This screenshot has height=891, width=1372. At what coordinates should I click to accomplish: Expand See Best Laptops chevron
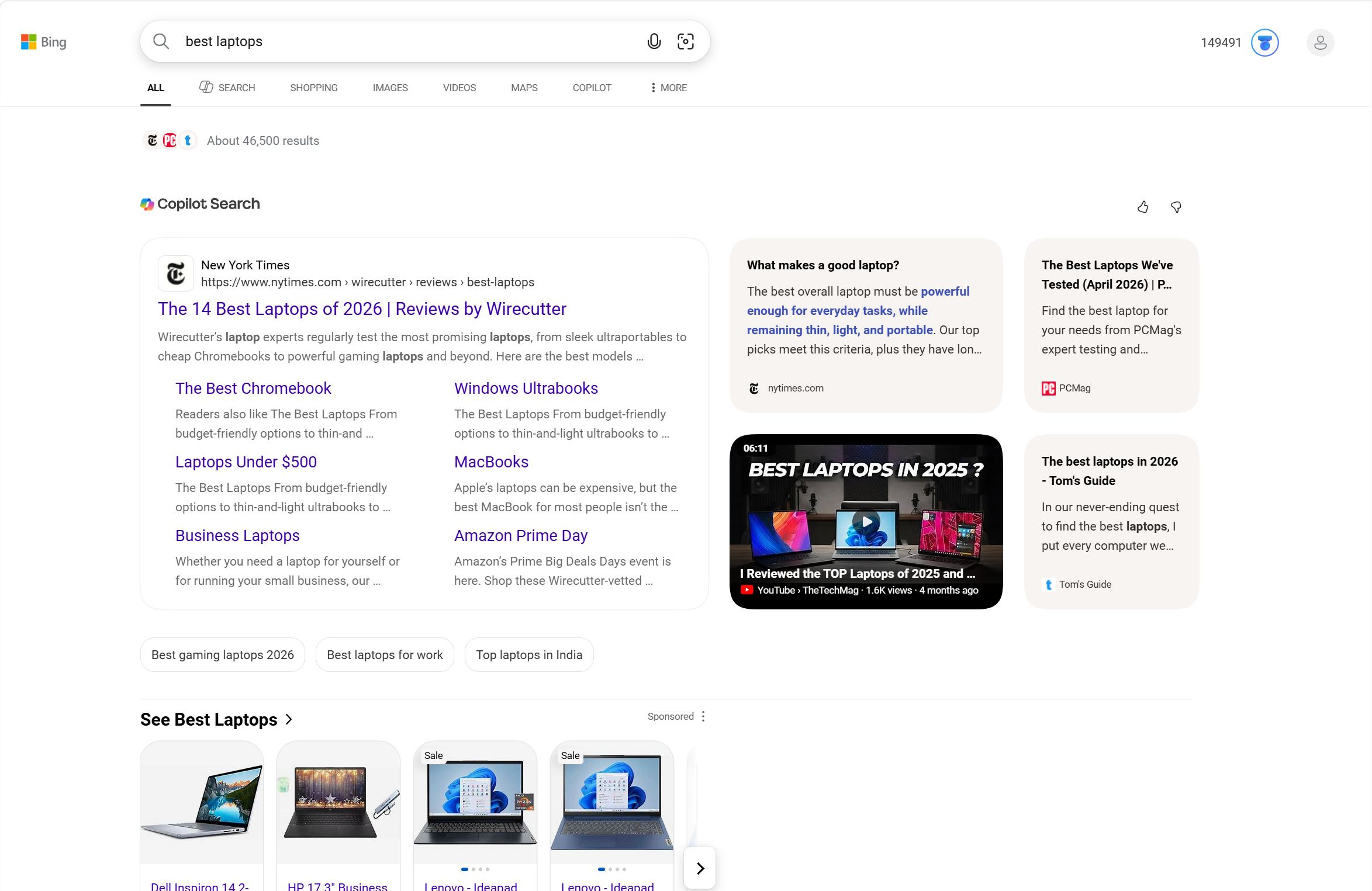pos(289,720)
